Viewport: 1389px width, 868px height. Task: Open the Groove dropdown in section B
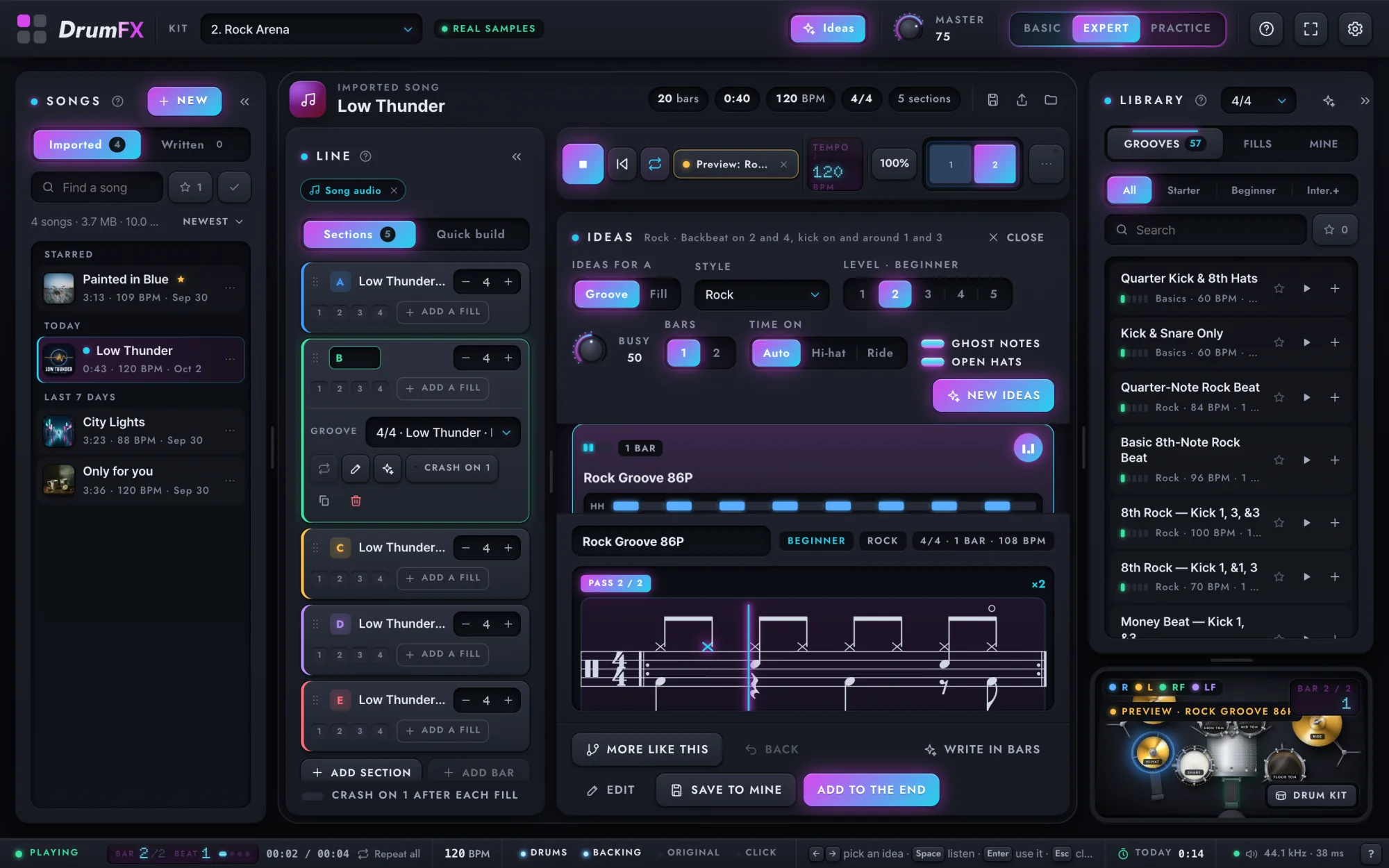click(443, 433)
